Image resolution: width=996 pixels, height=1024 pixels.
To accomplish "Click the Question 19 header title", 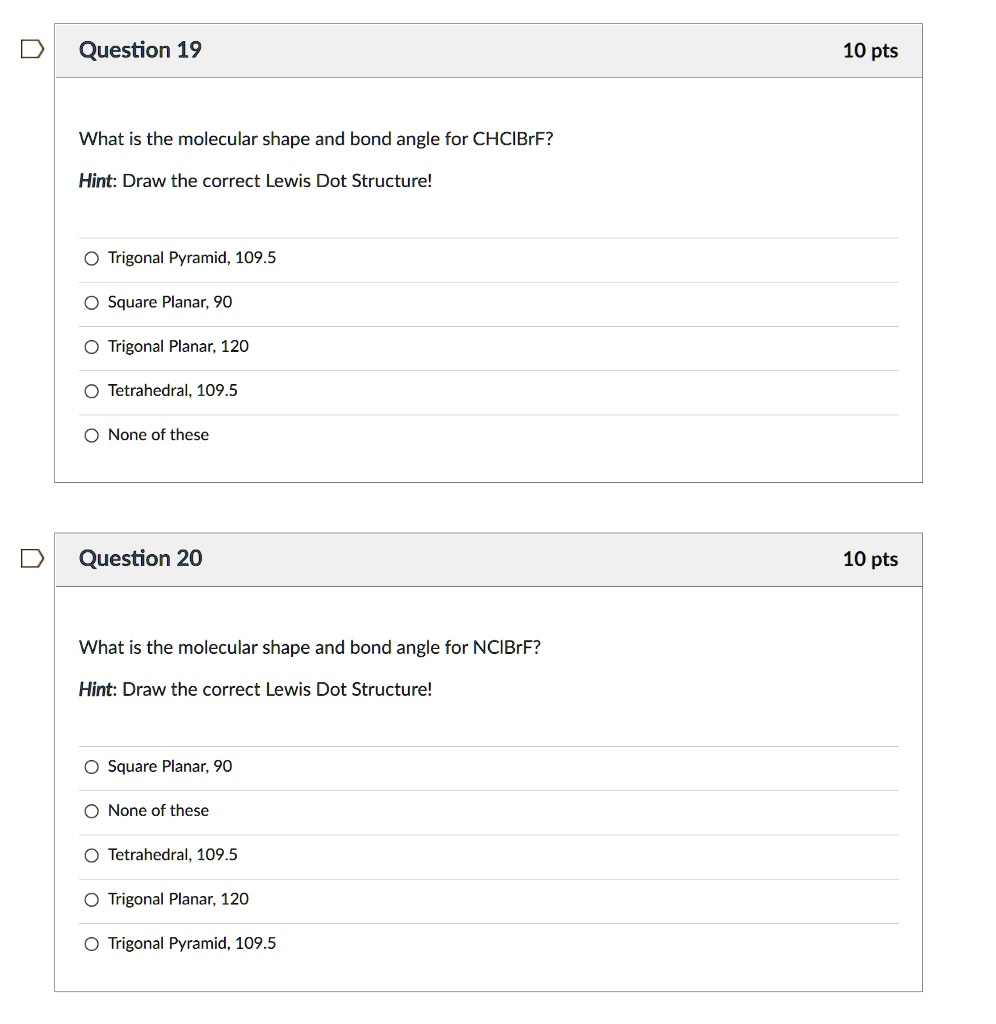I will (x=140, y=49).
